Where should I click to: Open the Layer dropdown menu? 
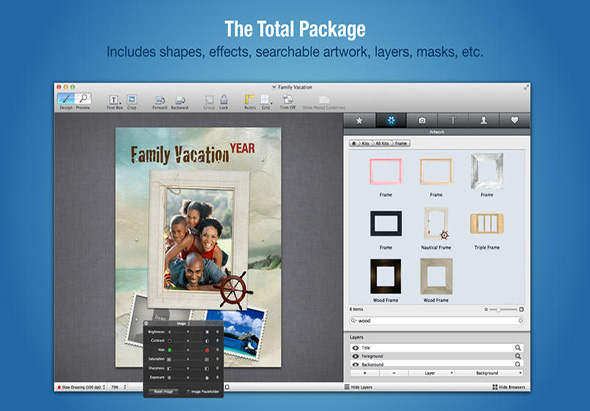(x=431, y=373)
